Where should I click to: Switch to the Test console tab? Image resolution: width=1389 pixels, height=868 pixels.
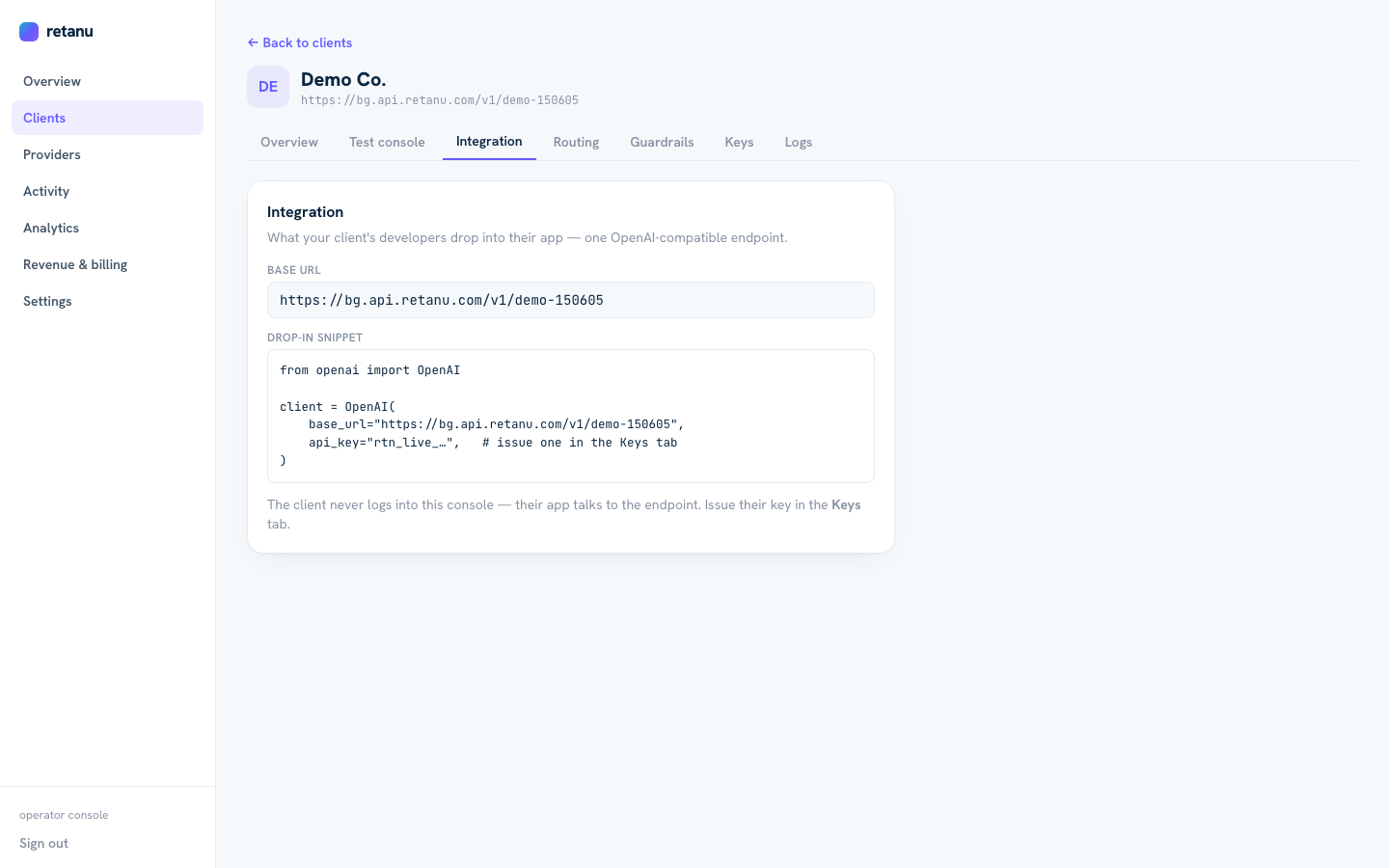[387, 142]
